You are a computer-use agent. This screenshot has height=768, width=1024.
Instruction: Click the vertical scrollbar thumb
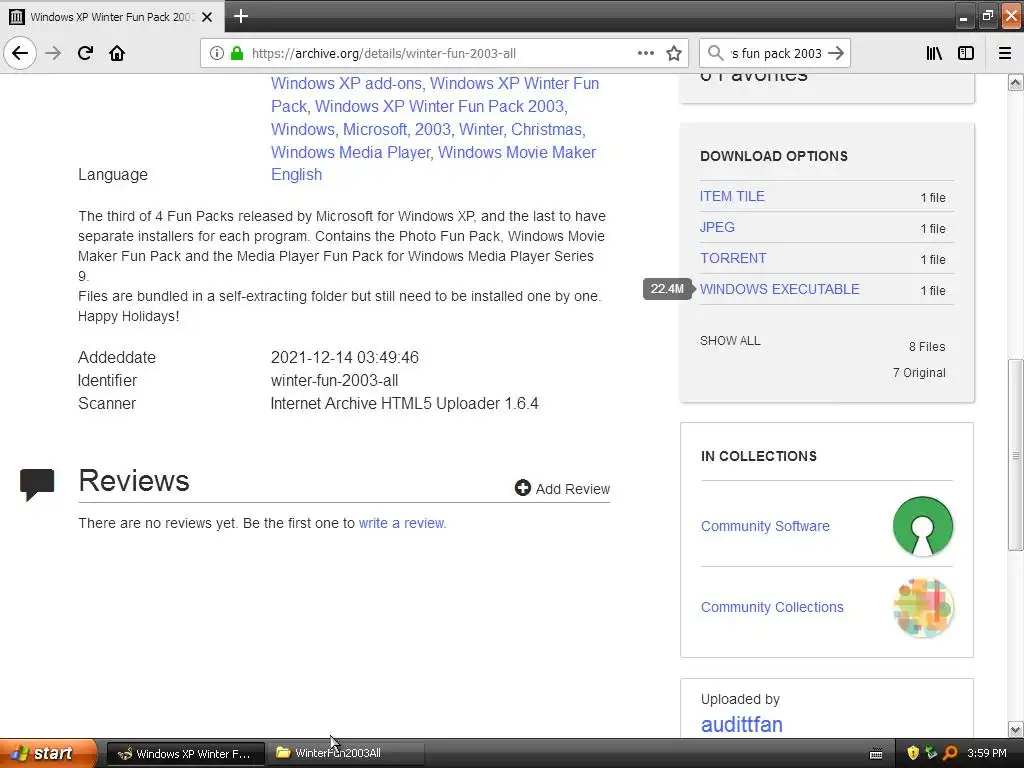click(x=1015, y=455)
